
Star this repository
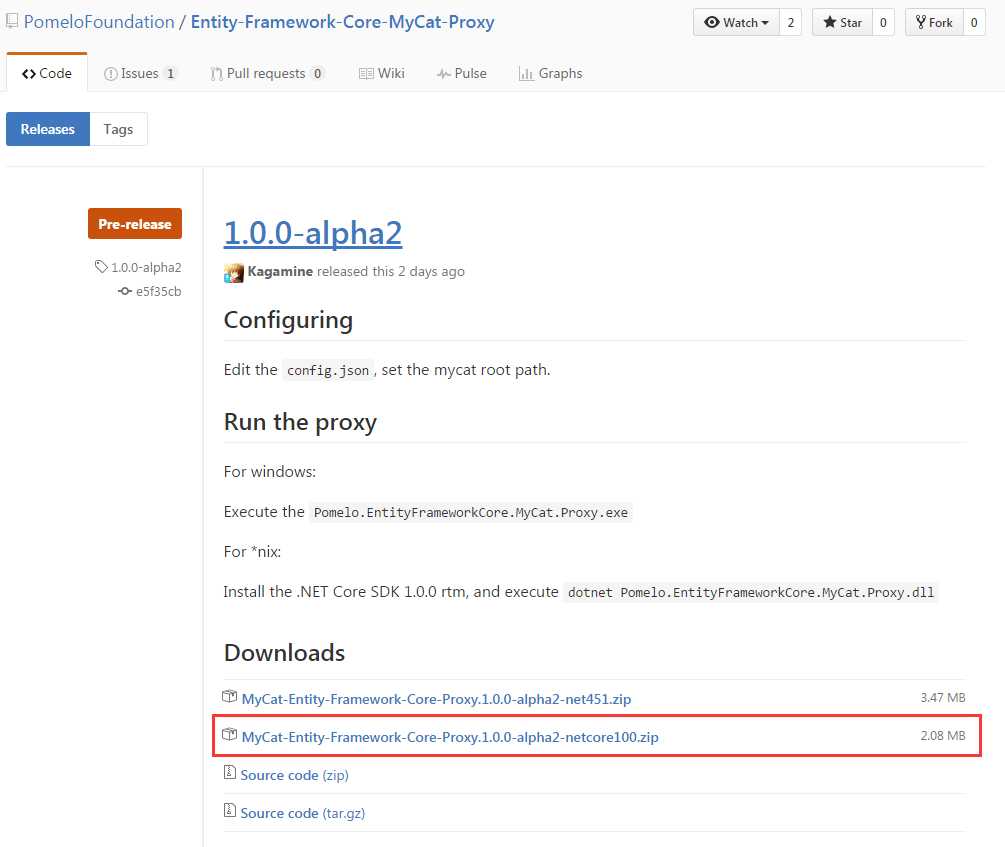842,22
